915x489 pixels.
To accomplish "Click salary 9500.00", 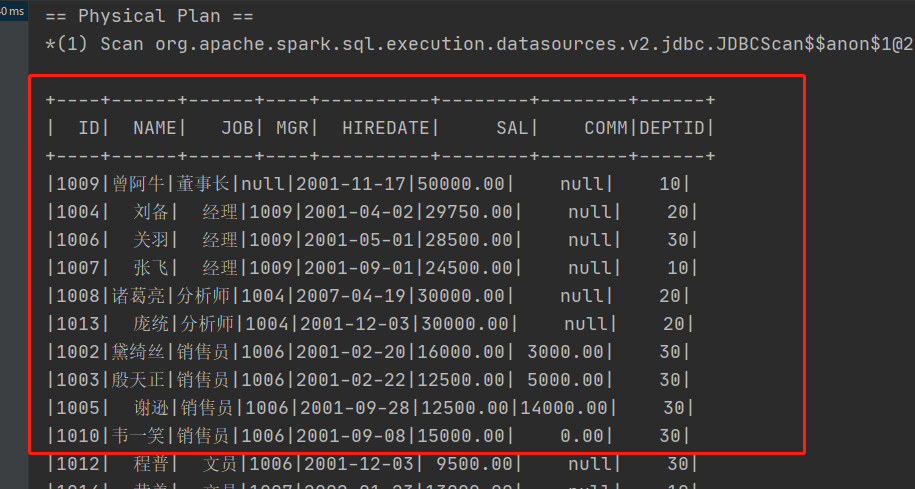I will 474,464.
